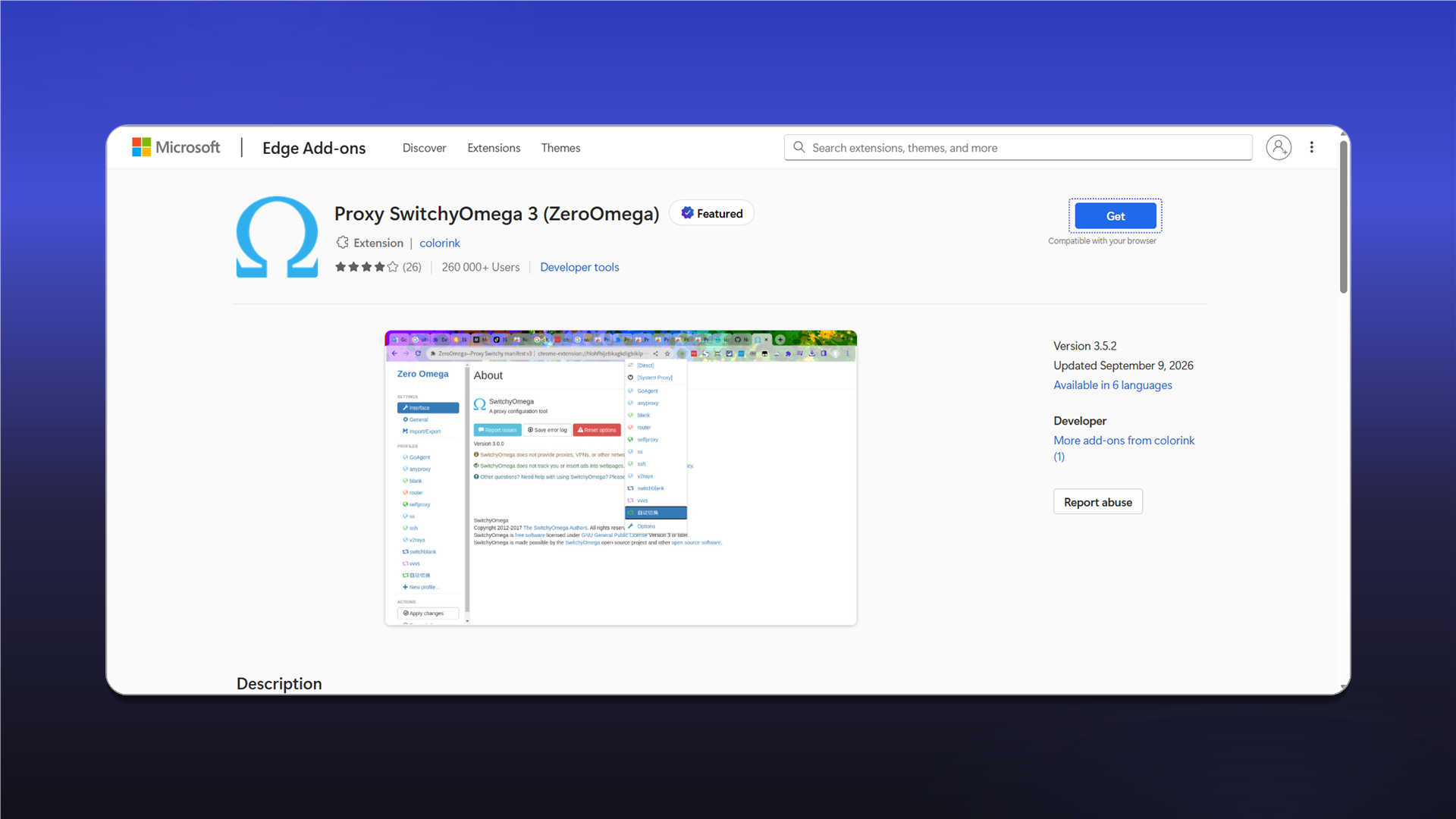The image size is (1456, 819).
Task: Click the extension title Proxy SwitchyOmega 3
Action: pyautogui.click(x=497, y=214)
